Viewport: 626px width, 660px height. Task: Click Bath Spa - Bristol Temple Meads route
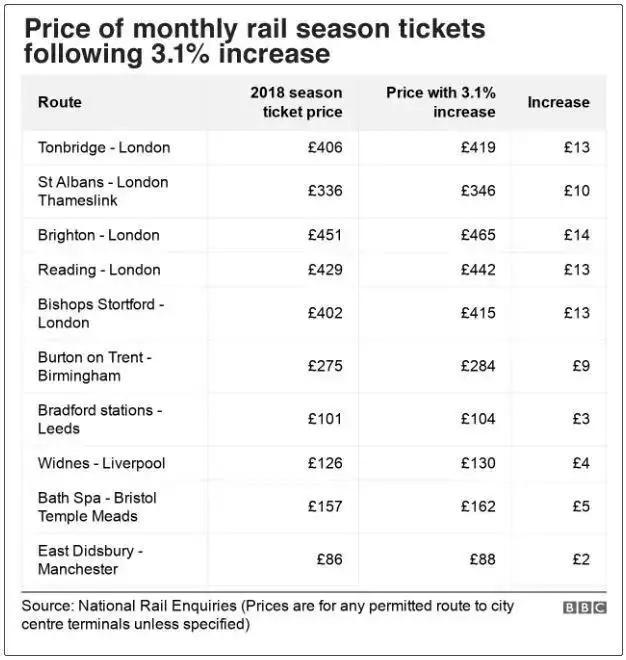(97, 507)
